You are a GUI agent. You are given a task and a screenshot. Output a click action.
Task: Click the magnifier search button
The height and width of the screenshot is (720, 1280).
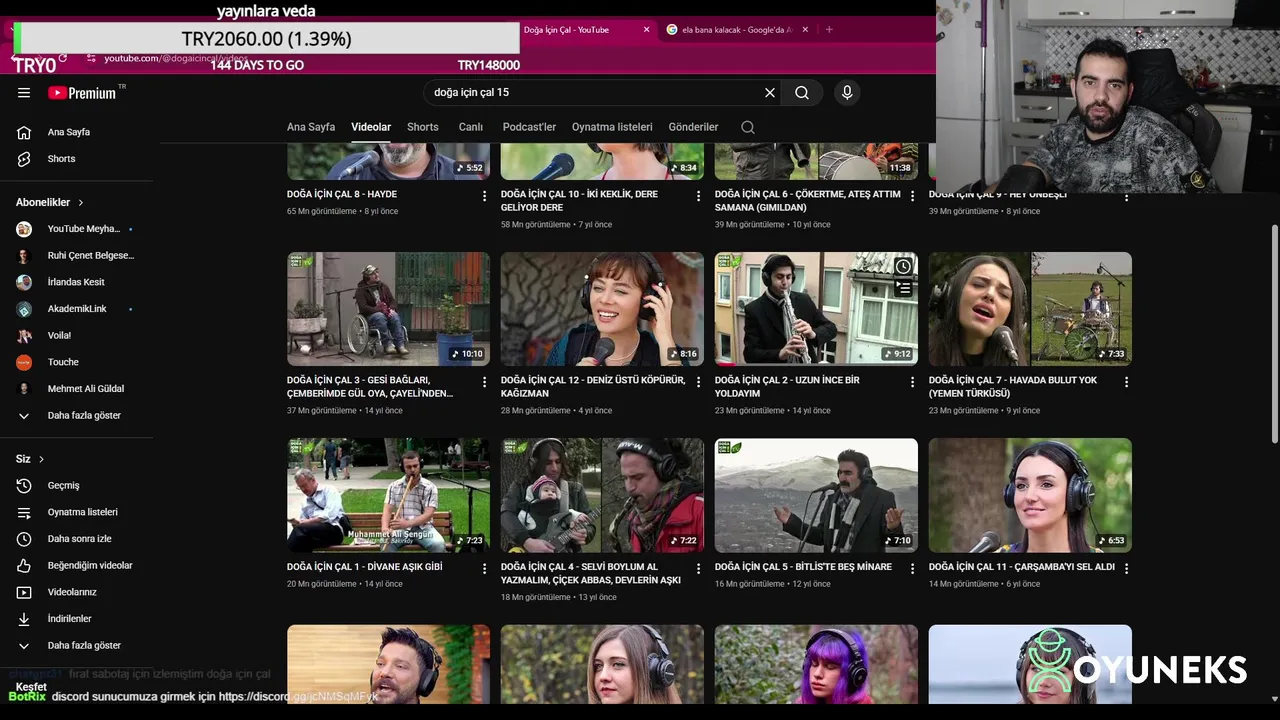[x=802, y=92]
